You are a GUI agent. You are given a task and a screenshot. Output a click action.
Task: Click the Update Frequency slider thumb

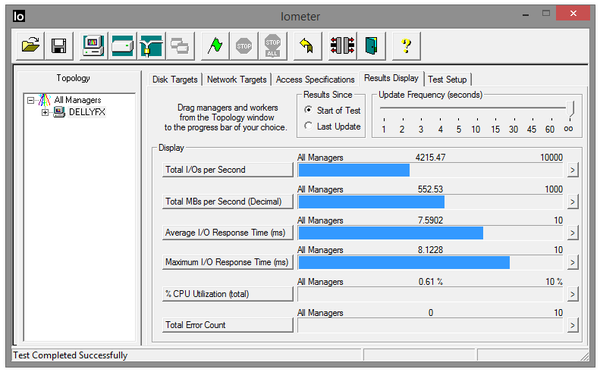pos(571,109)
